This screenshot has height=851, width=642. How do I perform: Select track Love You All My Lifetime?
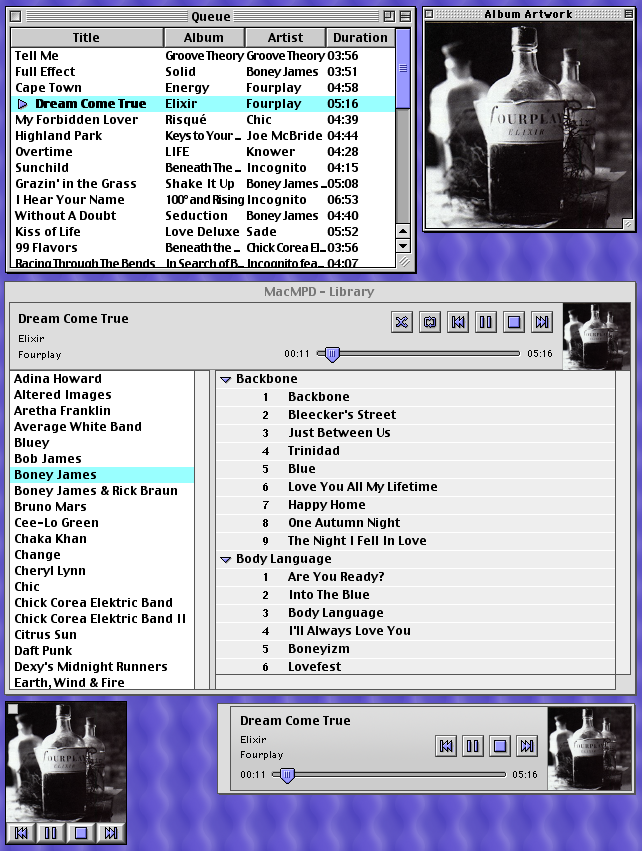click(415, 487)
